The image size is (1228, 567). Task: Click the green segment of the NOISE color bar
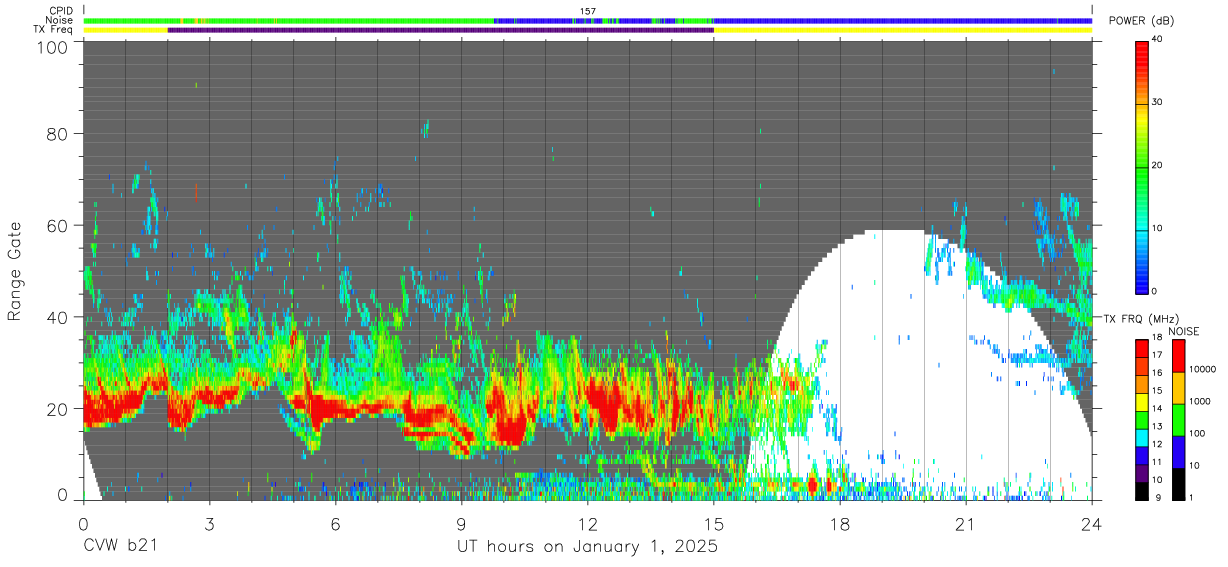click(x=1178, y=420)
